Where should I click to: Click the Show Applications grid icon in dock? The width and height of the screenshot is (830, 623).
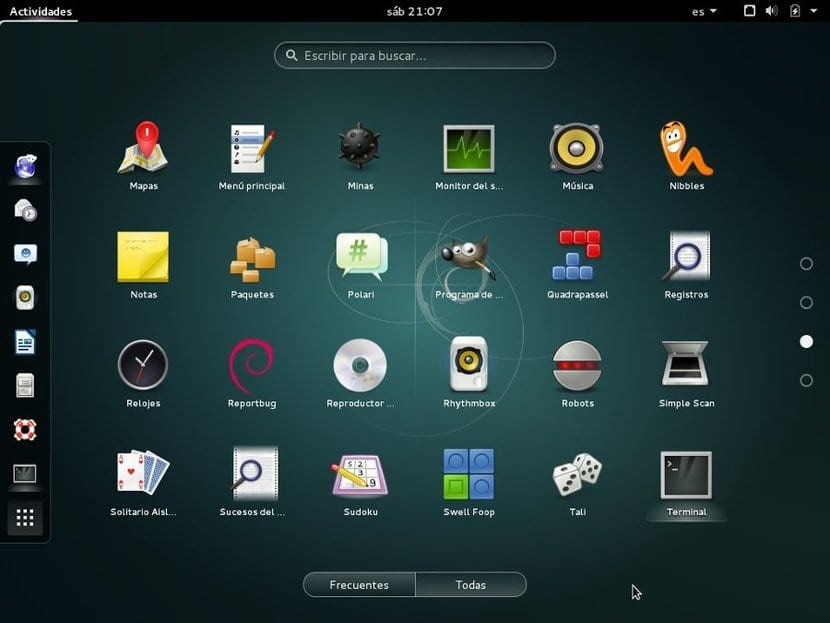[26, 518]
